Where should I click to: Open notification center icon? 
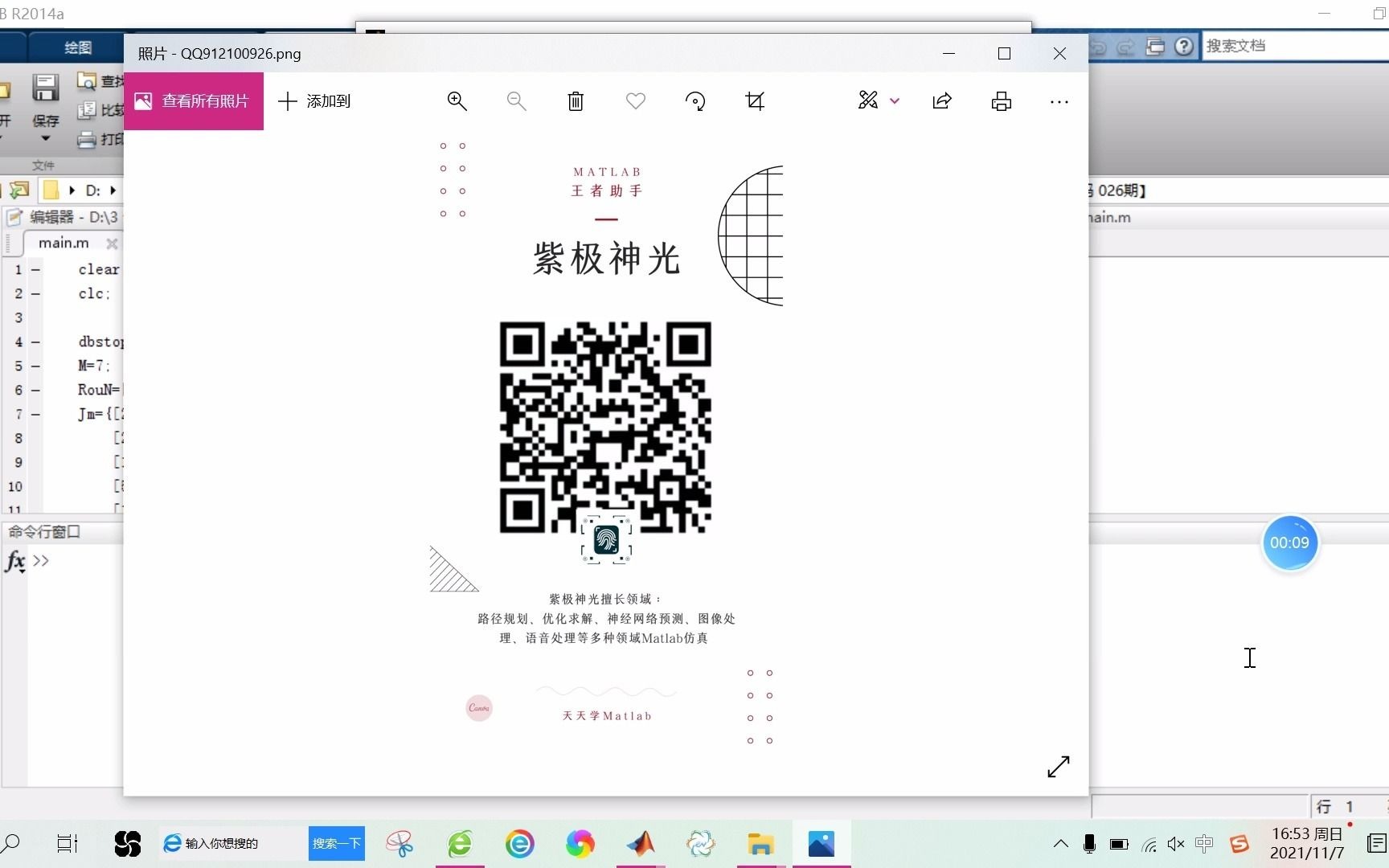(1376, 844)
